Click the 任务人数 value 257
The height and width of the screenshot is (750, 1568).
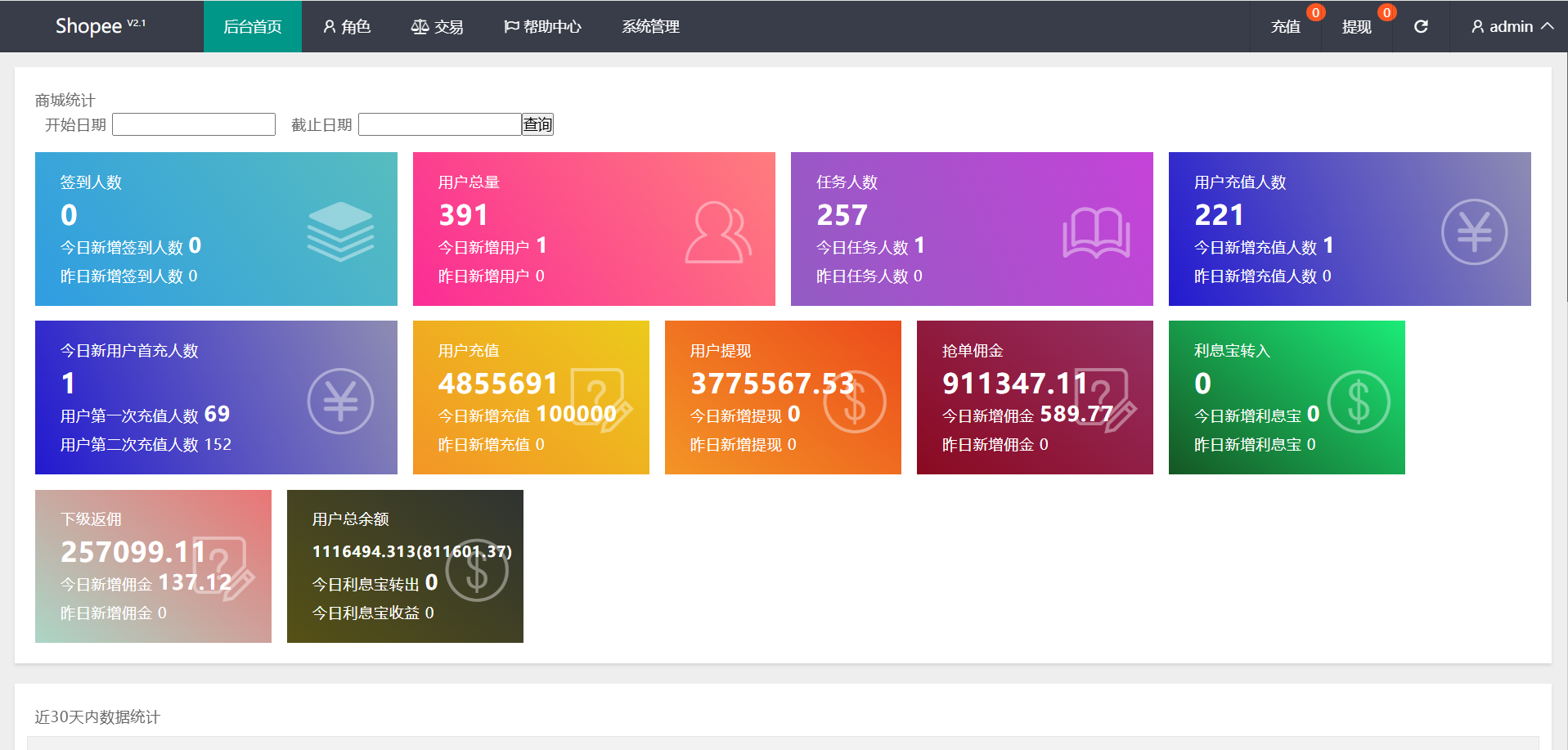(x=842, y=215)
